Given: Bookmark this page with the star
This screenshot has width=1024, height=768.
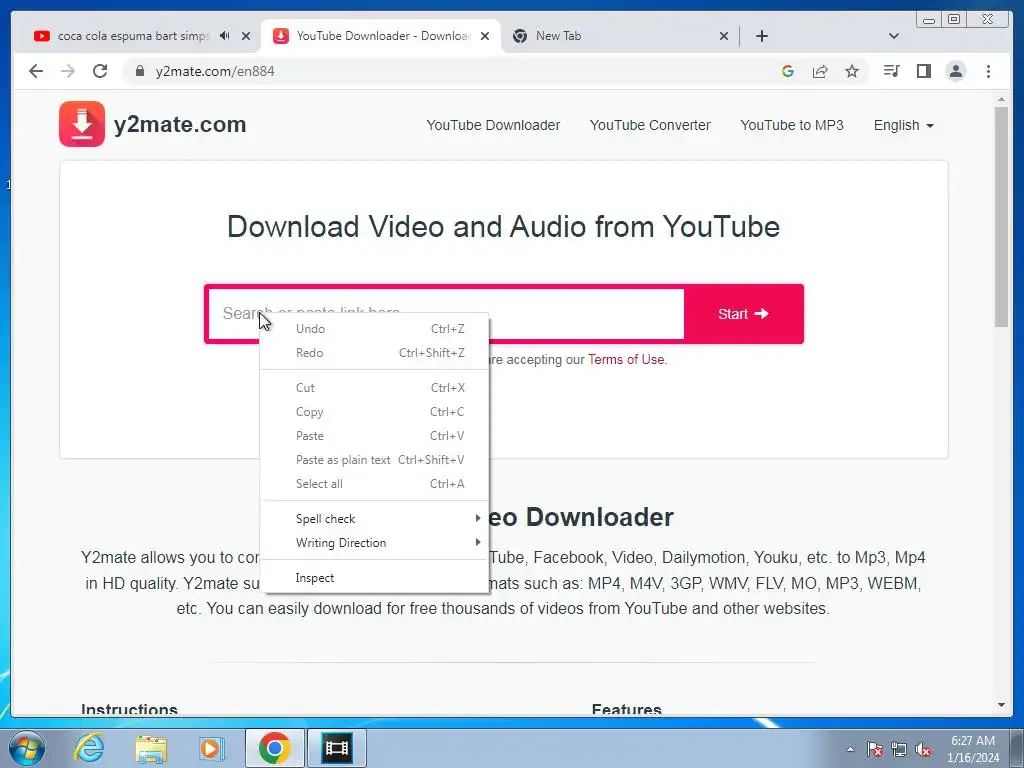Looking at the screenshot, I should [852, 71].
